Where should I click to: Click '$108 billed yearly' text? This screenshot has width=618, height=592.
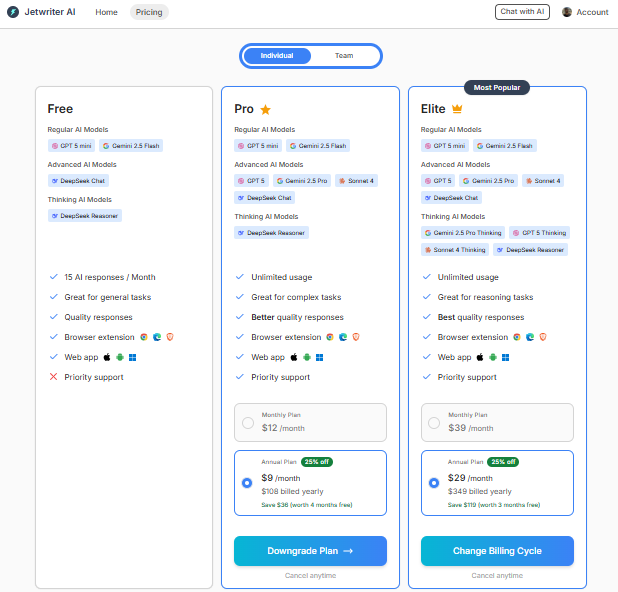(292, 491)
